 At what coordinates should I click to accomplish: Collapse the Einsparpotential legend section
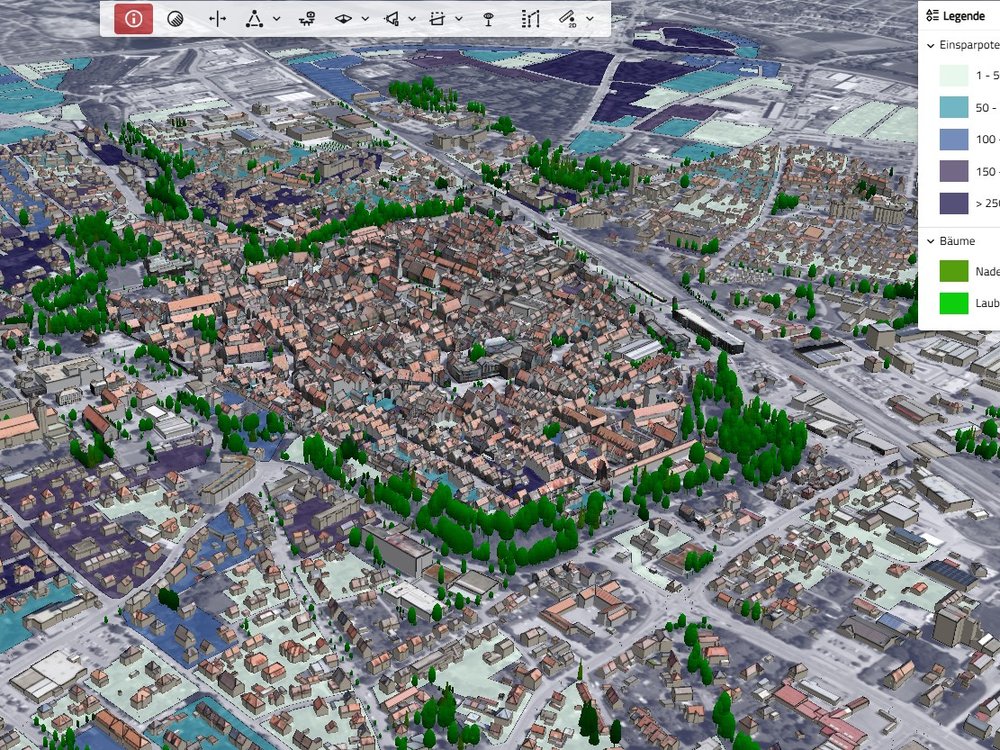pos(932,46)
